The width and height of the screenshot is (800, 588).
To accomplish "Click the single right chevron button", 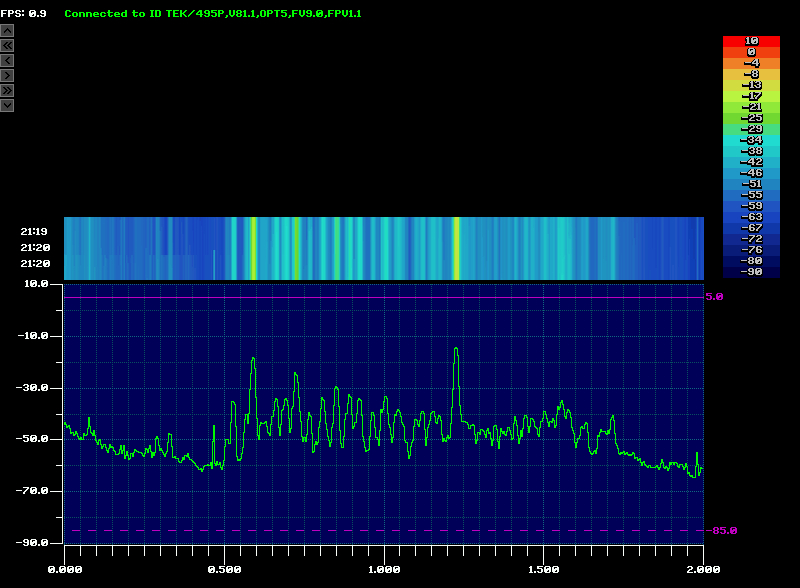I will (7, 75).
